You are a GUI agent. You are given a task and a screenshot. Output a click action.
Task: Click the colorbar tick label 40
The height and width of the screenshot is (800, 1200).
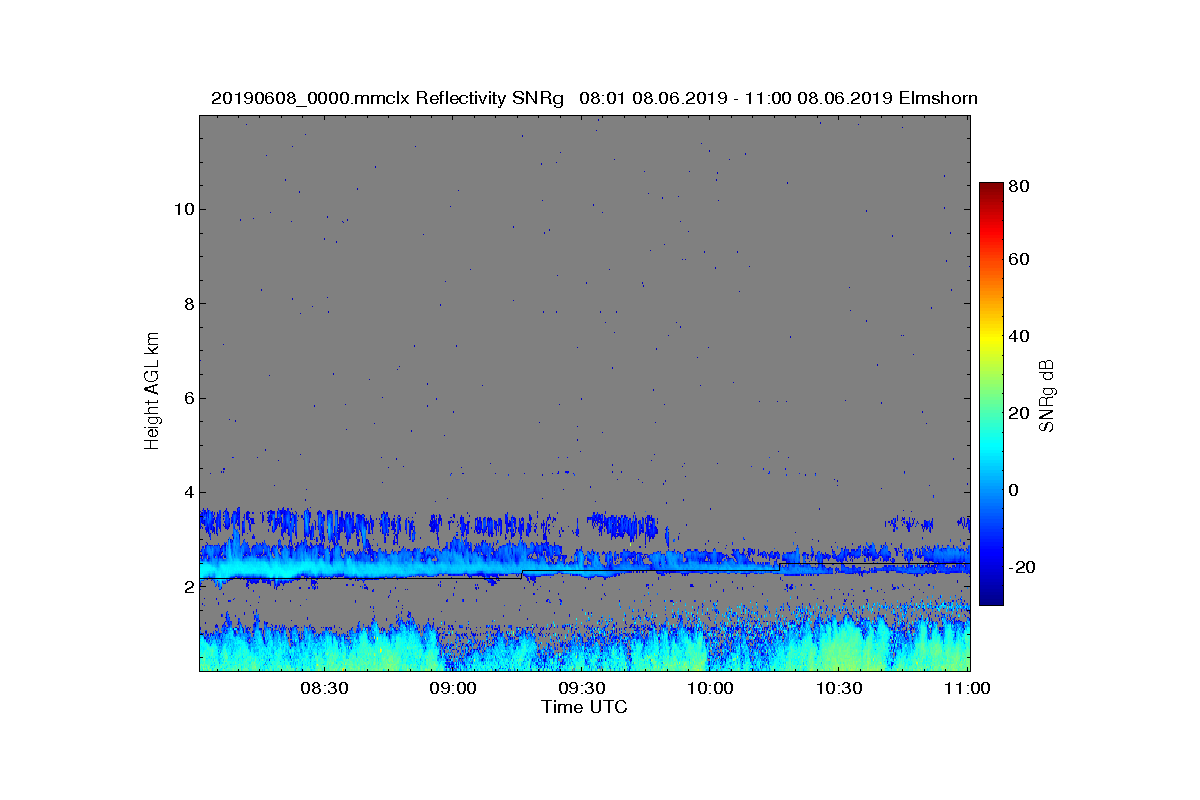click(1020, 336)
